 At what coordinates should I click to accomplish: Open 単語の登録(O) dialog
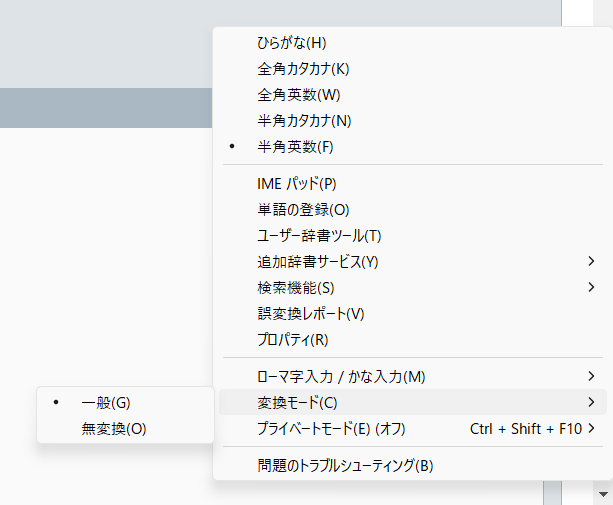[303, 210]
